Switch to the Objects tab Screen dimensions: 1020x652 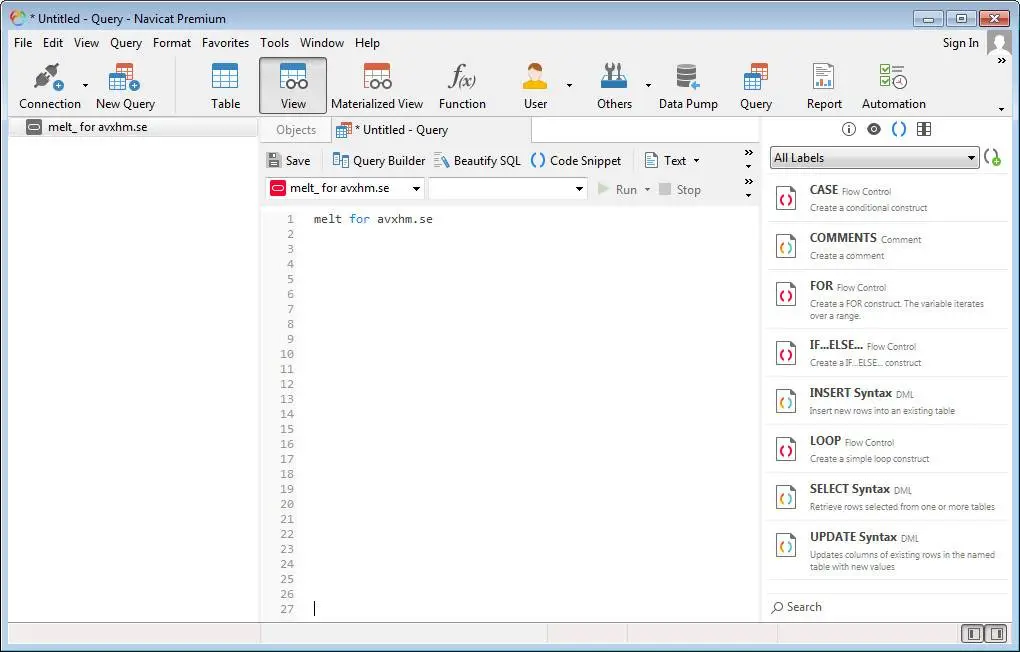295,130
